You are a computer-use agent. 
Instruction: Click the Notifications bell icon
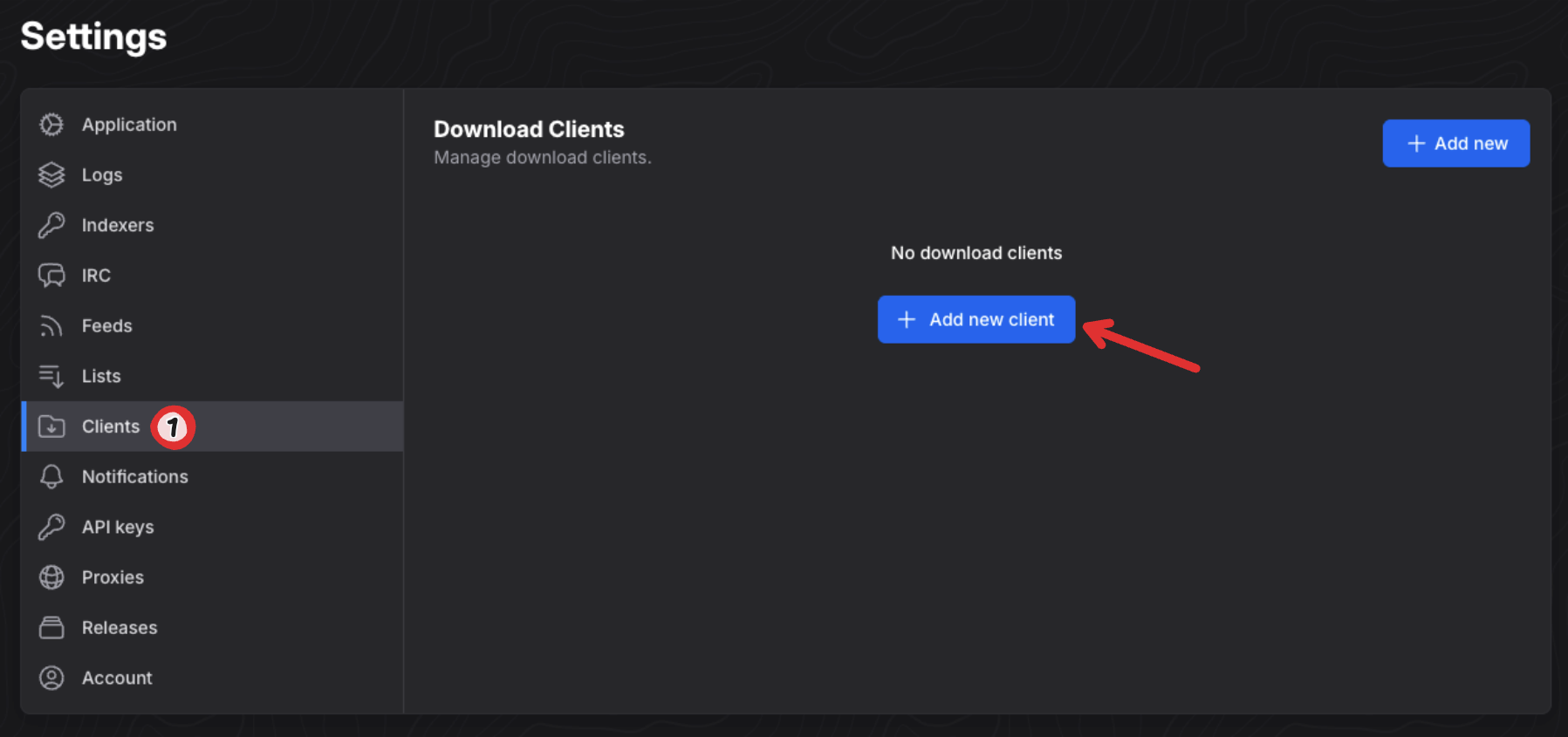[51, 477]
